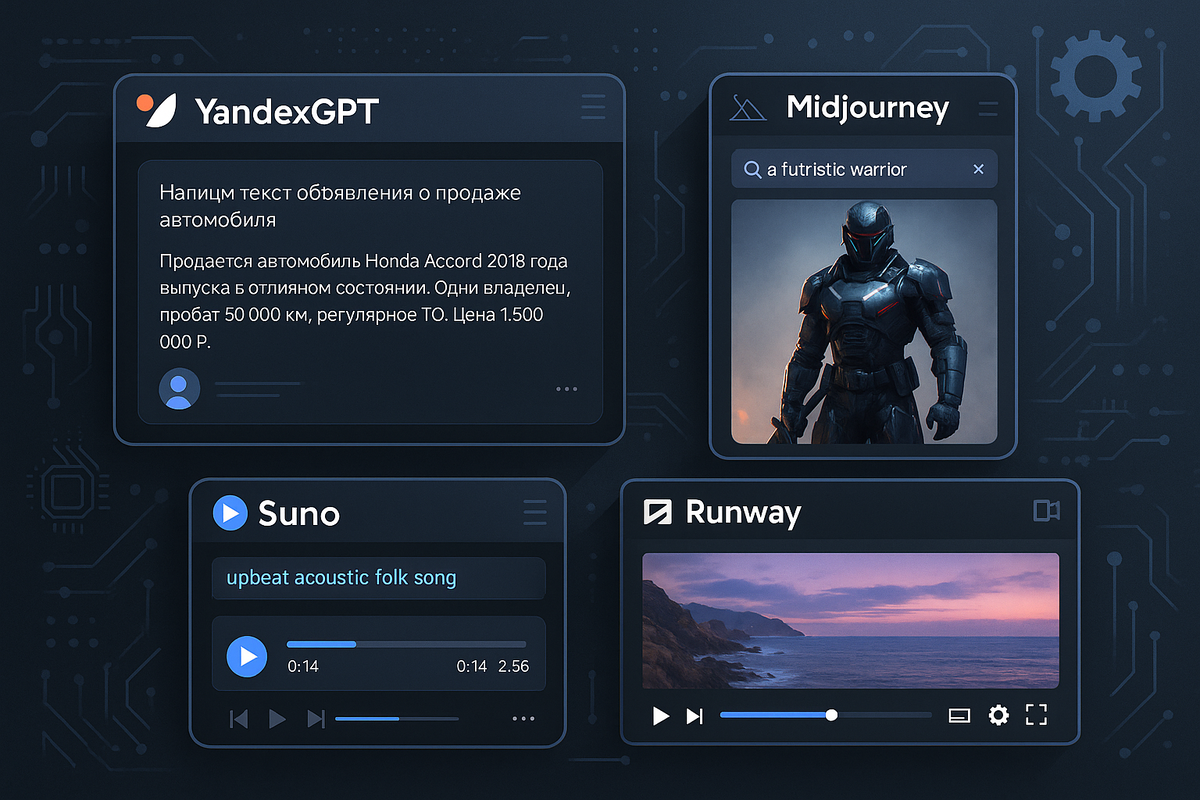The image size is (1200, 800).
Task: Open Runway player settings gear
Action: click(998, 716)
